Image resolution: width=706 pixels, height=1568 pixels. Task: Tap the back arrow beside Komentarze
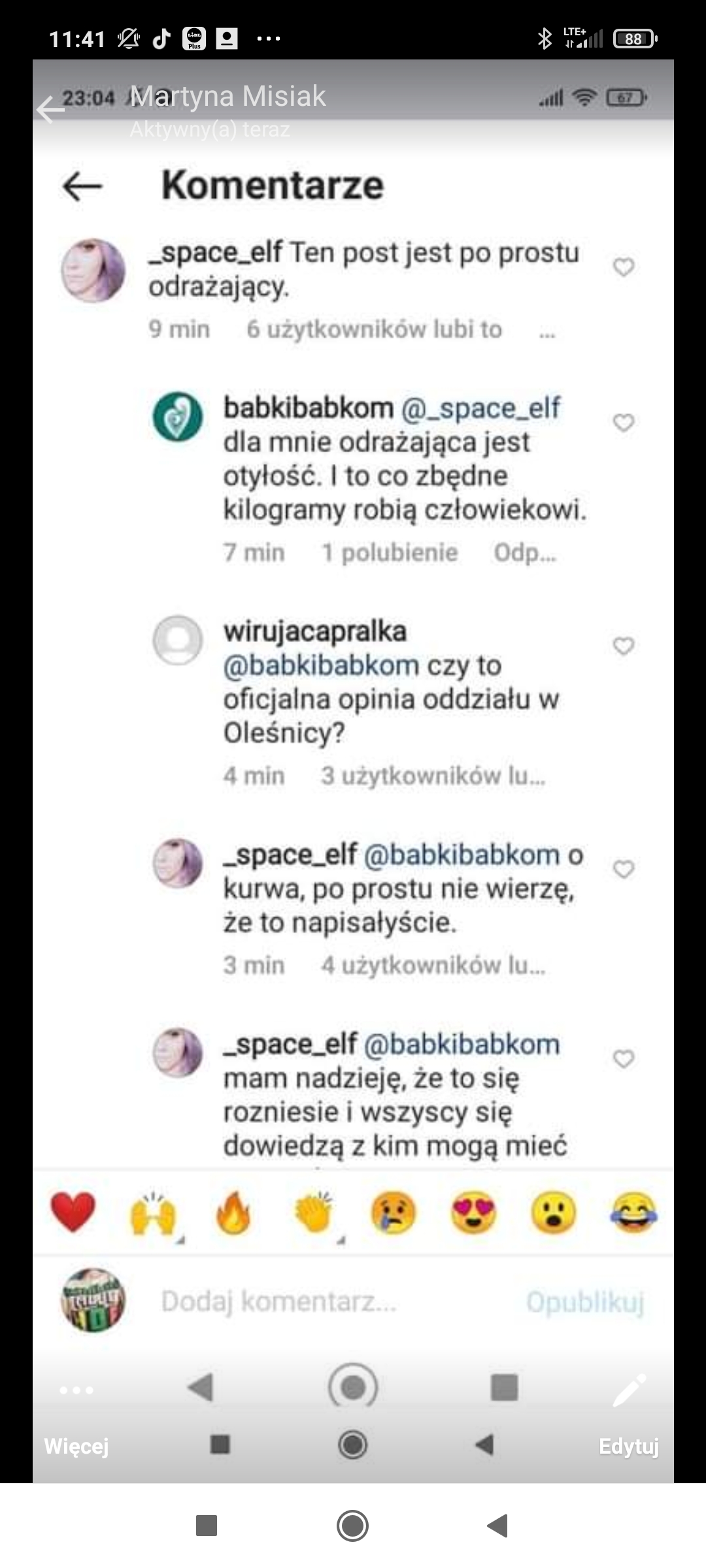[x=82, y=186]
